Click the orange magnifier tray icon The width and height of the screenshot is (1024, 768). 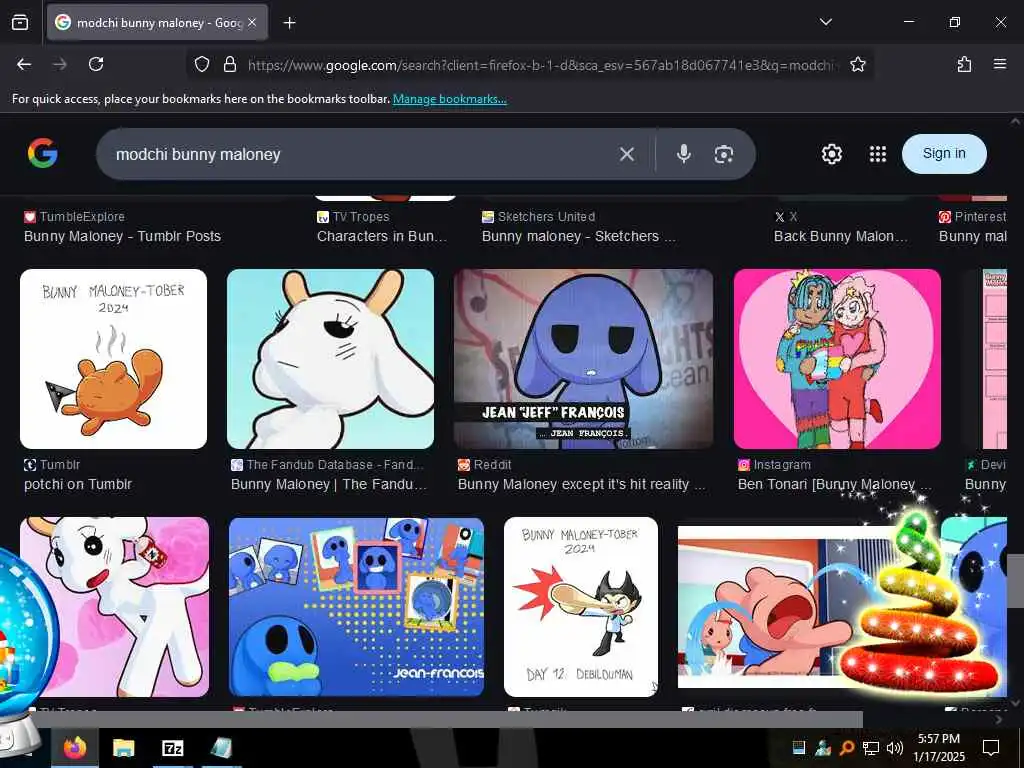(846, 748)
